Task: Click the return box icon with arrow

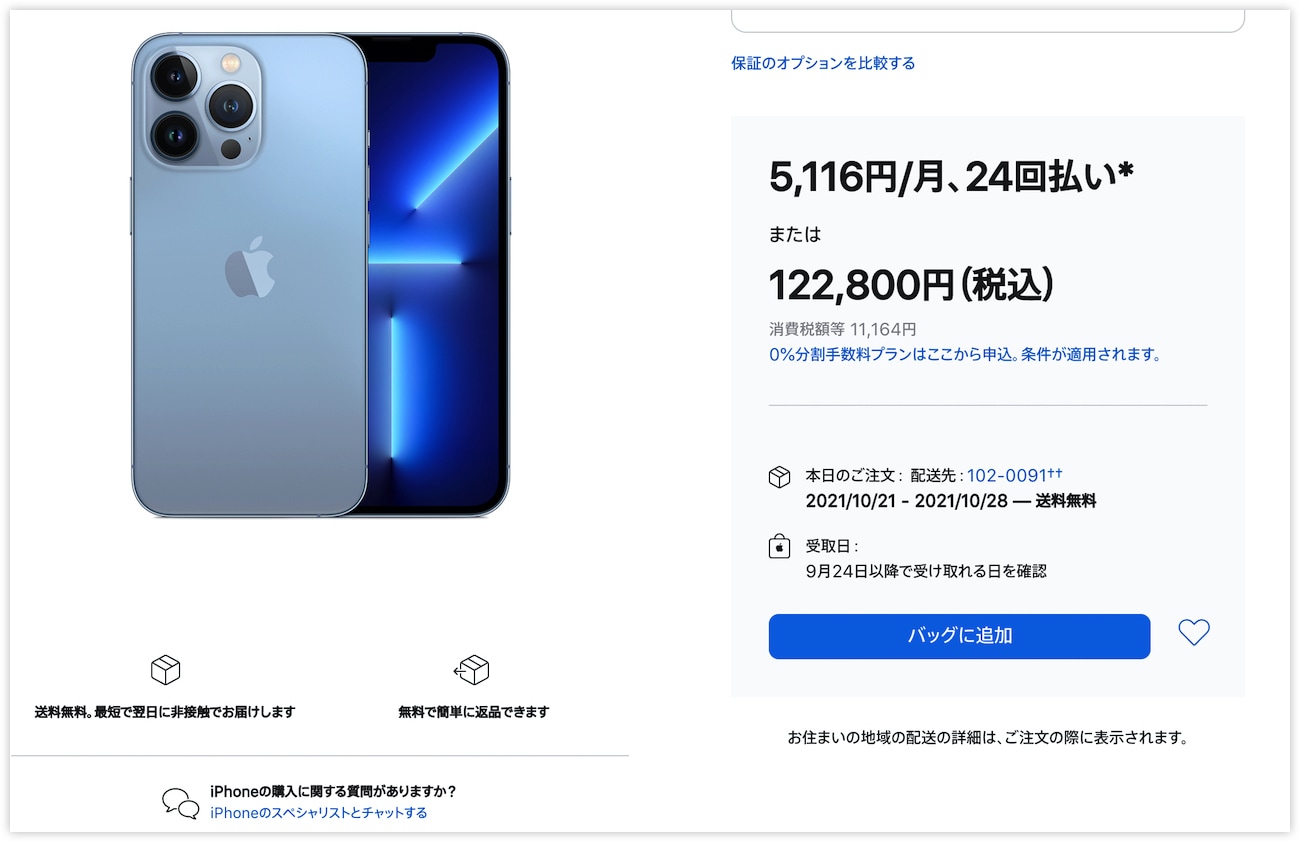Action: tap(472, 670)
